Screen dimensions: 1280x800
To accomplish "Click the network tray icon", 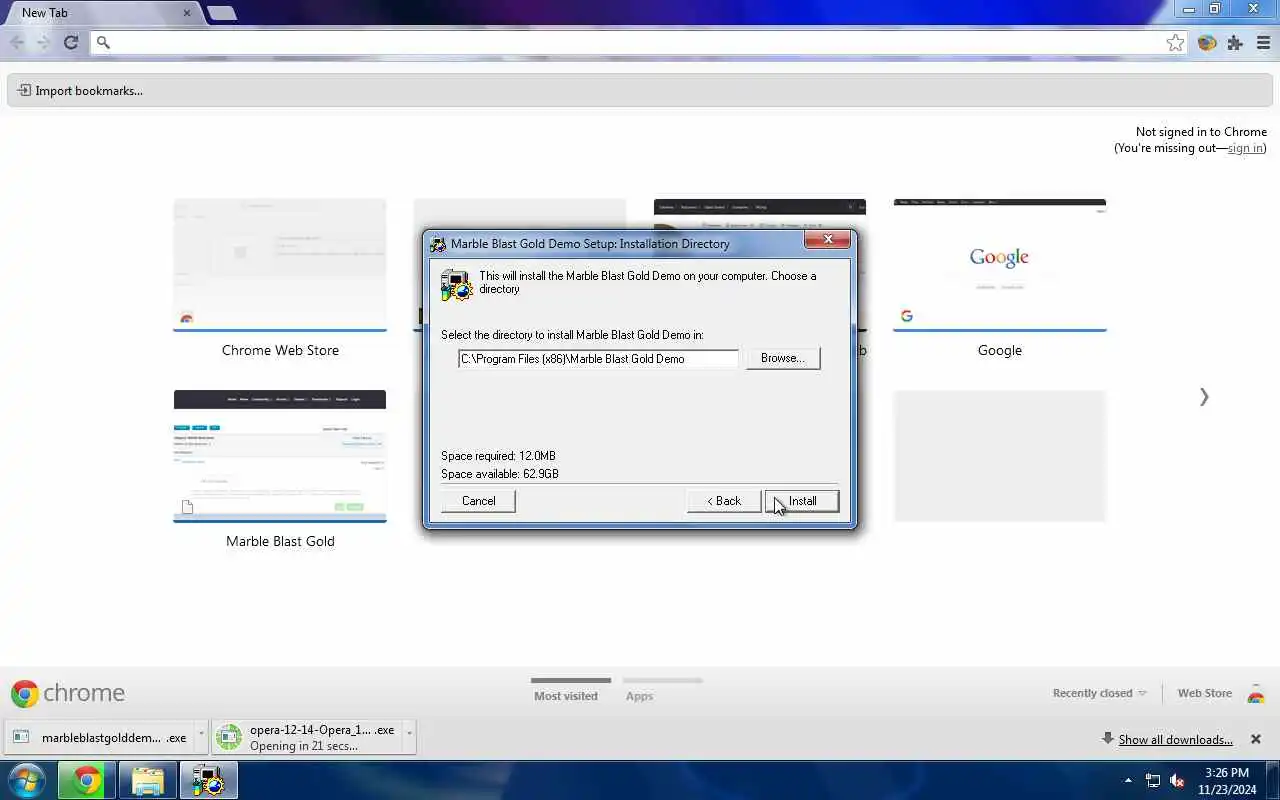I will tap(1153, 780).
